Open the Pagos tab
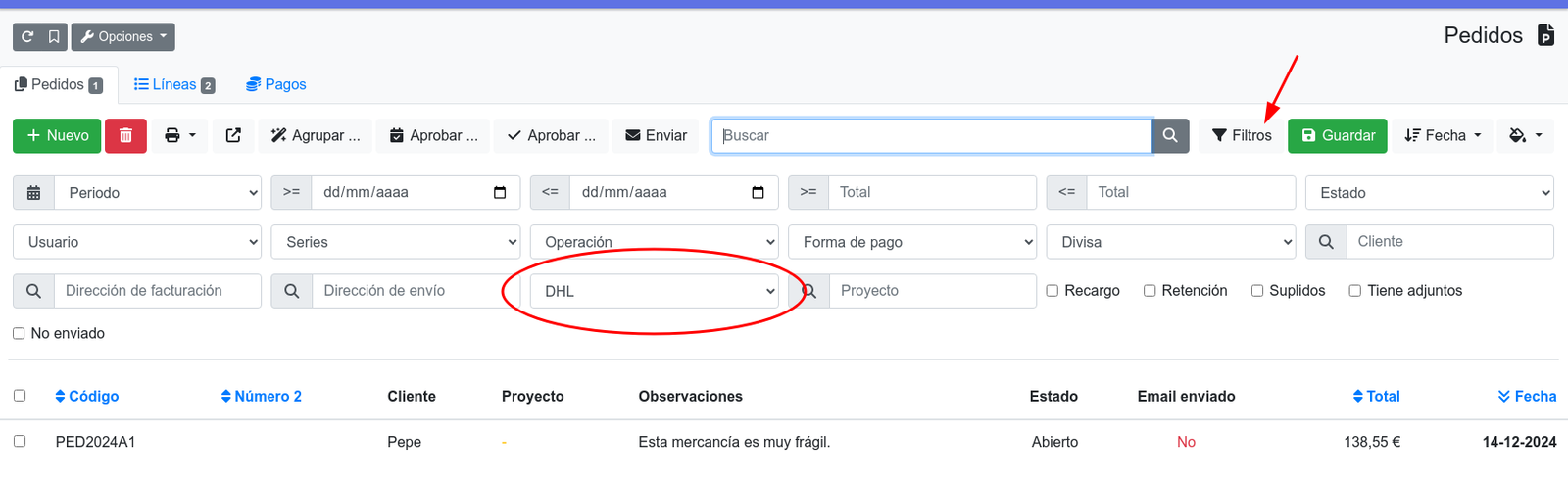 click(276, 85)
